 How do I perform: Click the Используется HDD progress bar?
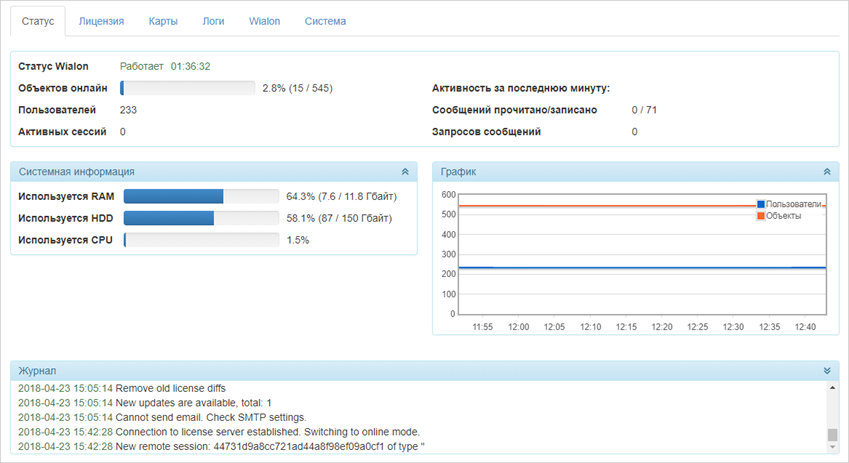tap(201, 218)
